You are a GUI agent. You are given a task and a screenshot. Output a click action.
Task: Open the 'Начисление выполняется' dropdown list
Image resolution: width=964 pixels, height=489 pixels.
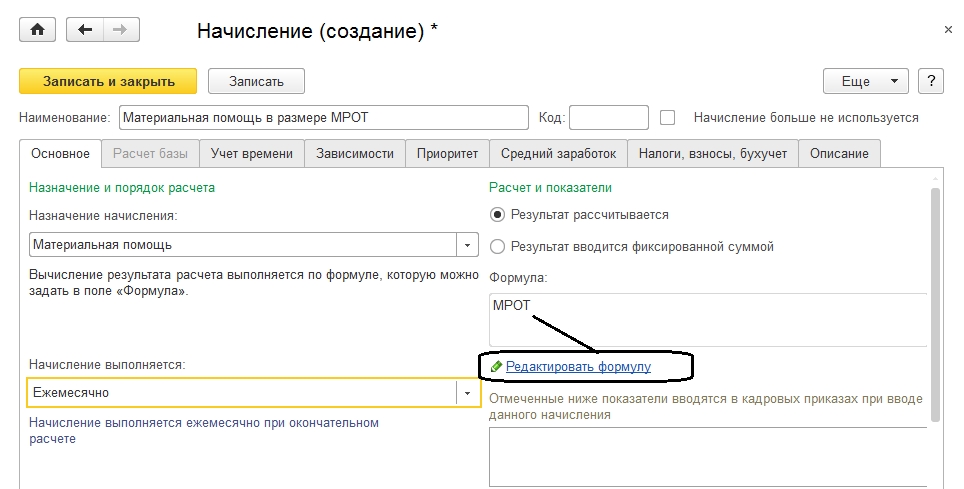point(468,393)
